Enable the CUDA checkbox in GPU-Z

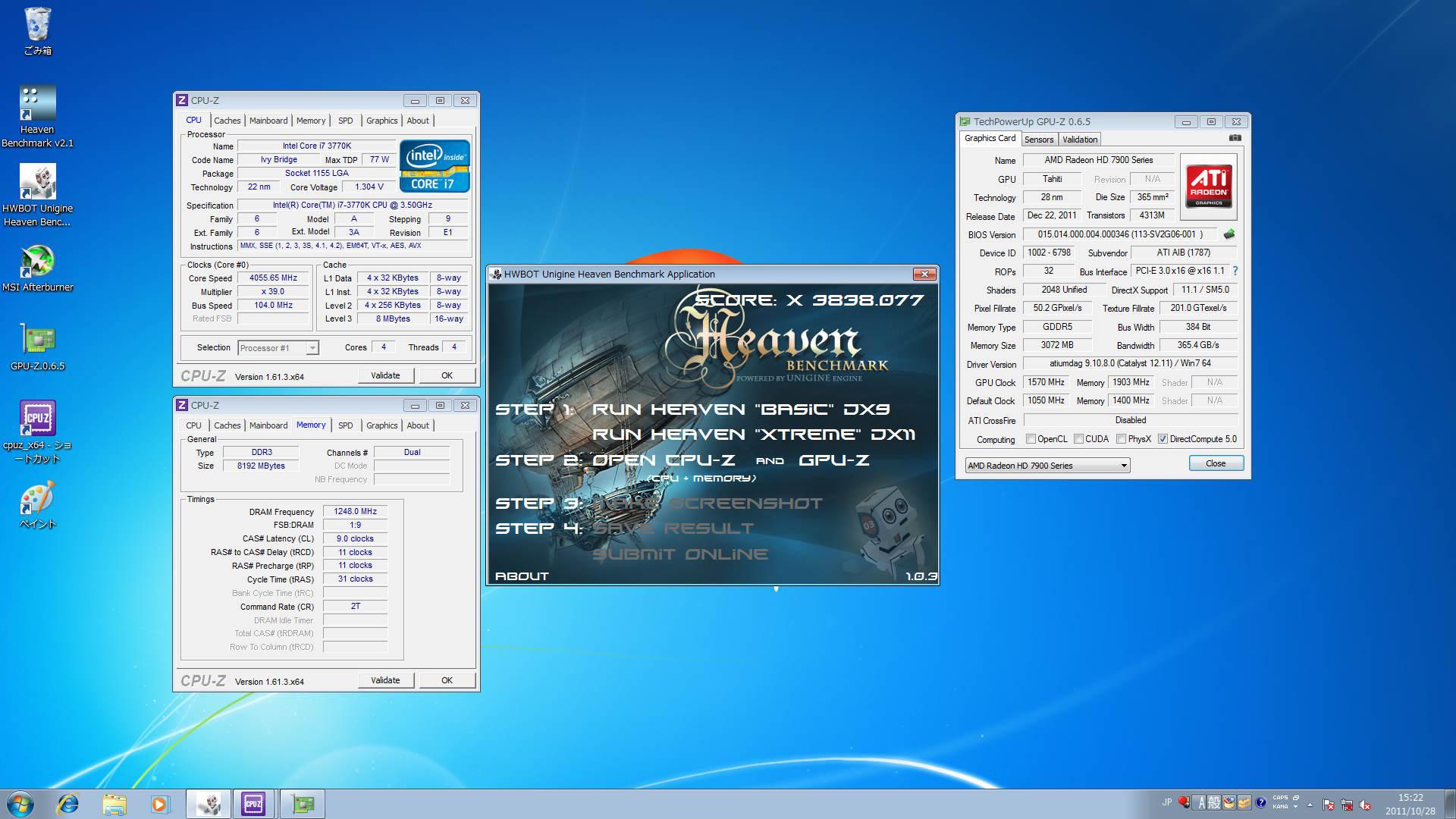(x=1078, y=439)
